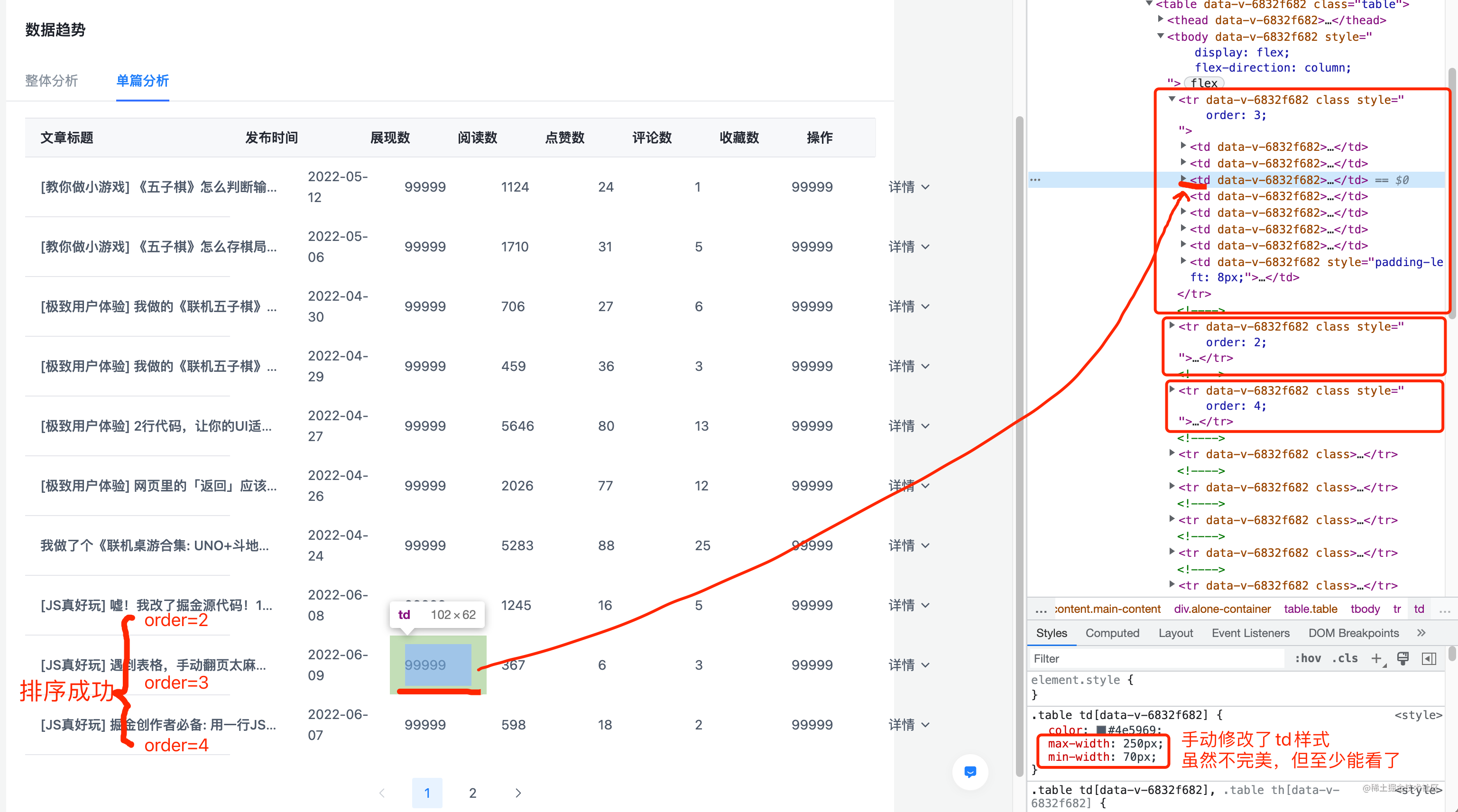Toggle class editing with the .cls button
Viewport: 1458px width, 812px height.
point(1346,658)
